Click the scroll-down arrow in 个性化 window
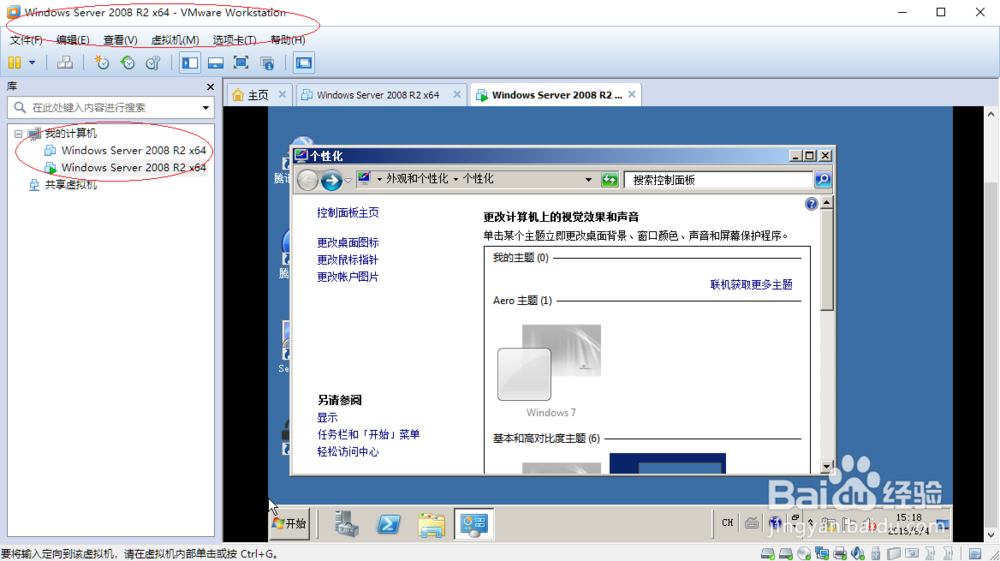1000x561 pixels. coord(827,467)
